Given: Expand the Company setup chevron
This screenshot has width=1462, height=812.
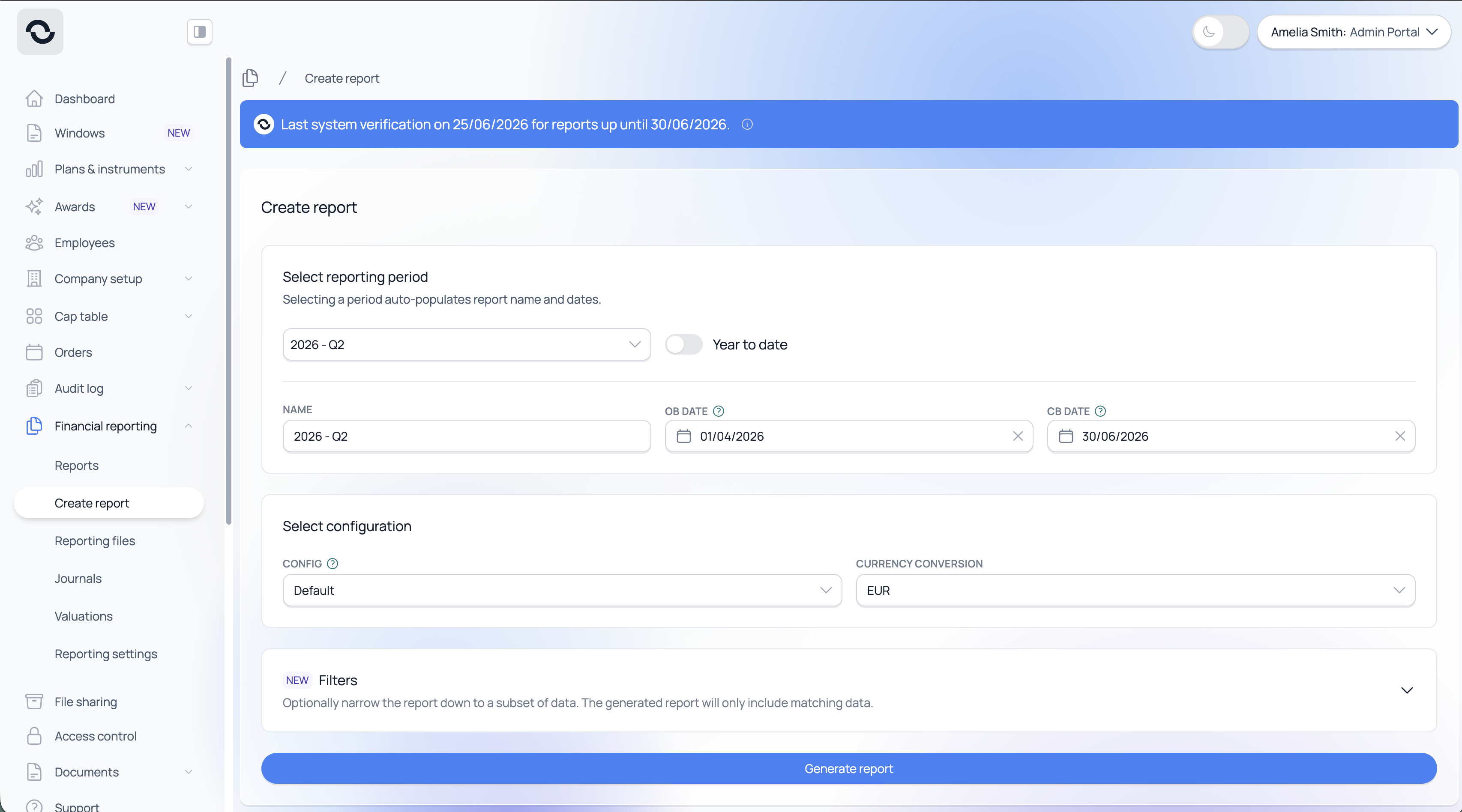Looking at the screenshot, I should [x=189, y=279].
